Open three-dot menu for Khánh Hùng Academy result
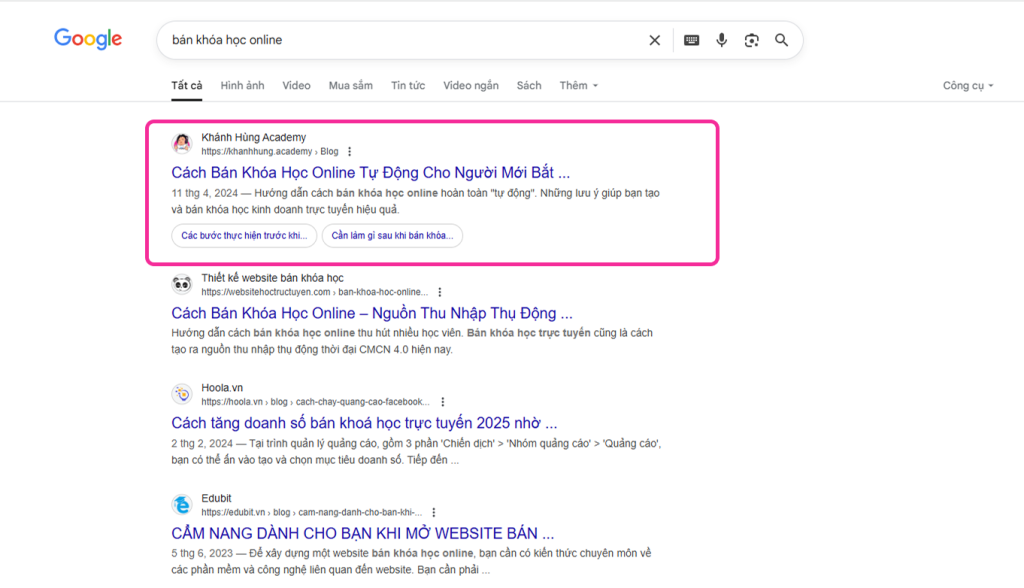This screenshot has width=1024, height=588. [x=349, y=152]
